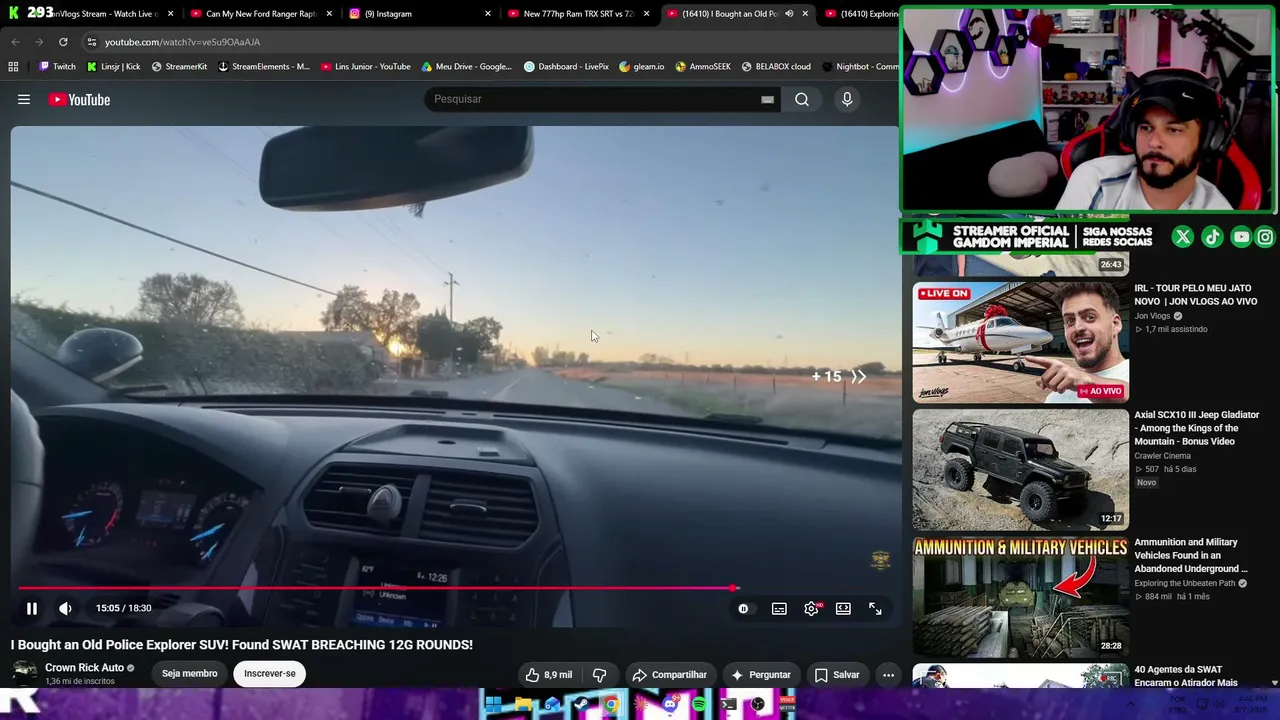Click Crown Rick Auto channel avatar
The image size is (1280, 720).
click(24, 673)
